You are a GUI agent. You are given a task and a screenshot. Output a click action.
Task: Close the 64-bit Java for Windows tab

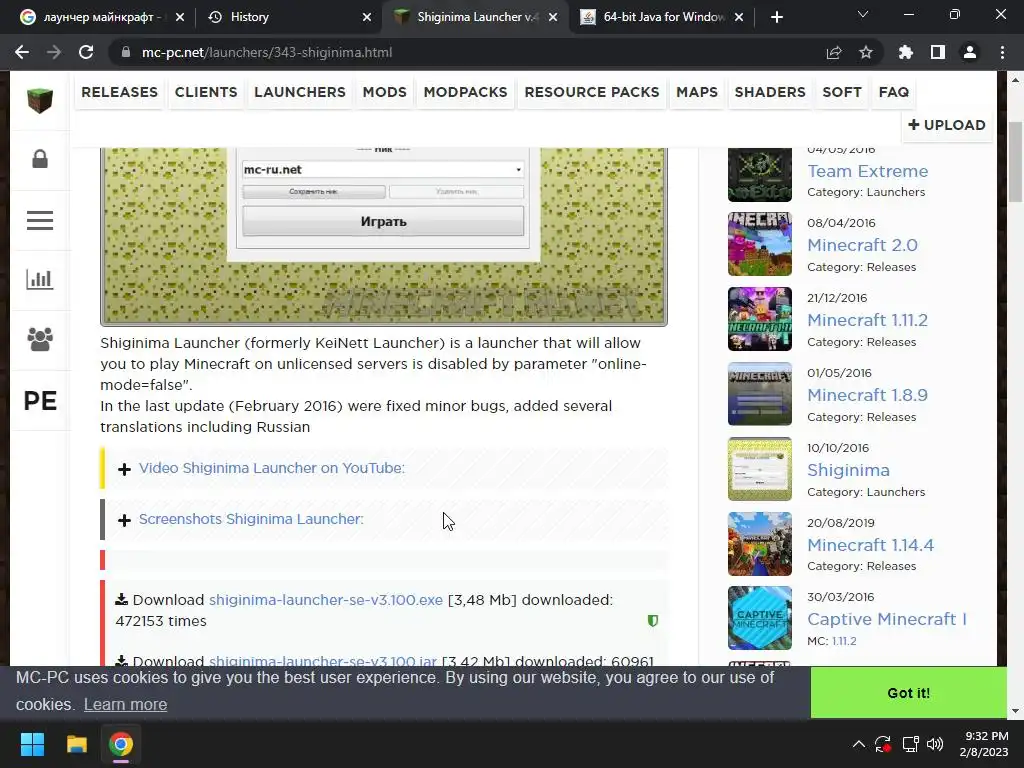click(739, 17)
